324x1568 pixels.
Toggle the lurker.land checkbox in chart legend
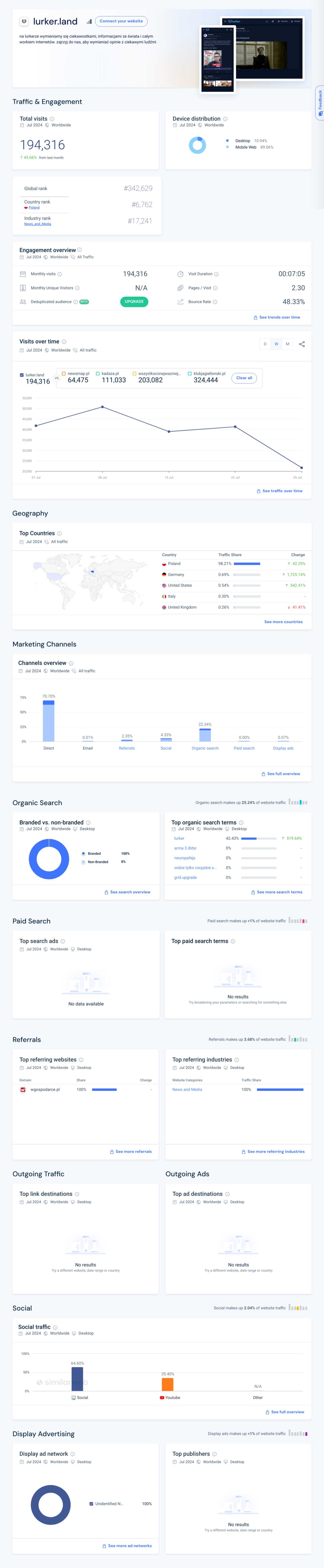click(x=22, y=375)
